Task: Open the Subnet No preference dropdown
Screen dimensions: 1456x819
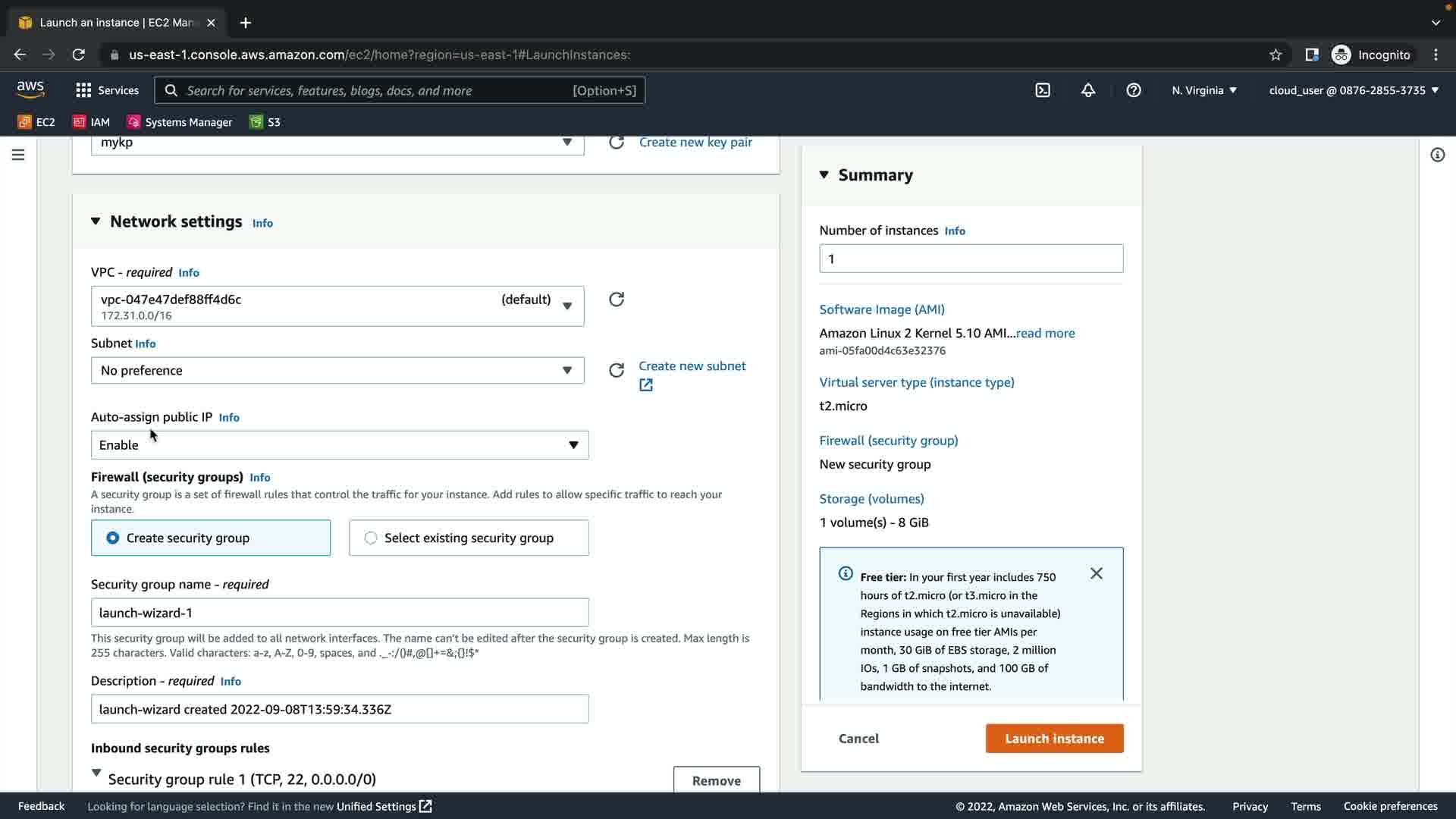Action: click(x=337, y=371)
